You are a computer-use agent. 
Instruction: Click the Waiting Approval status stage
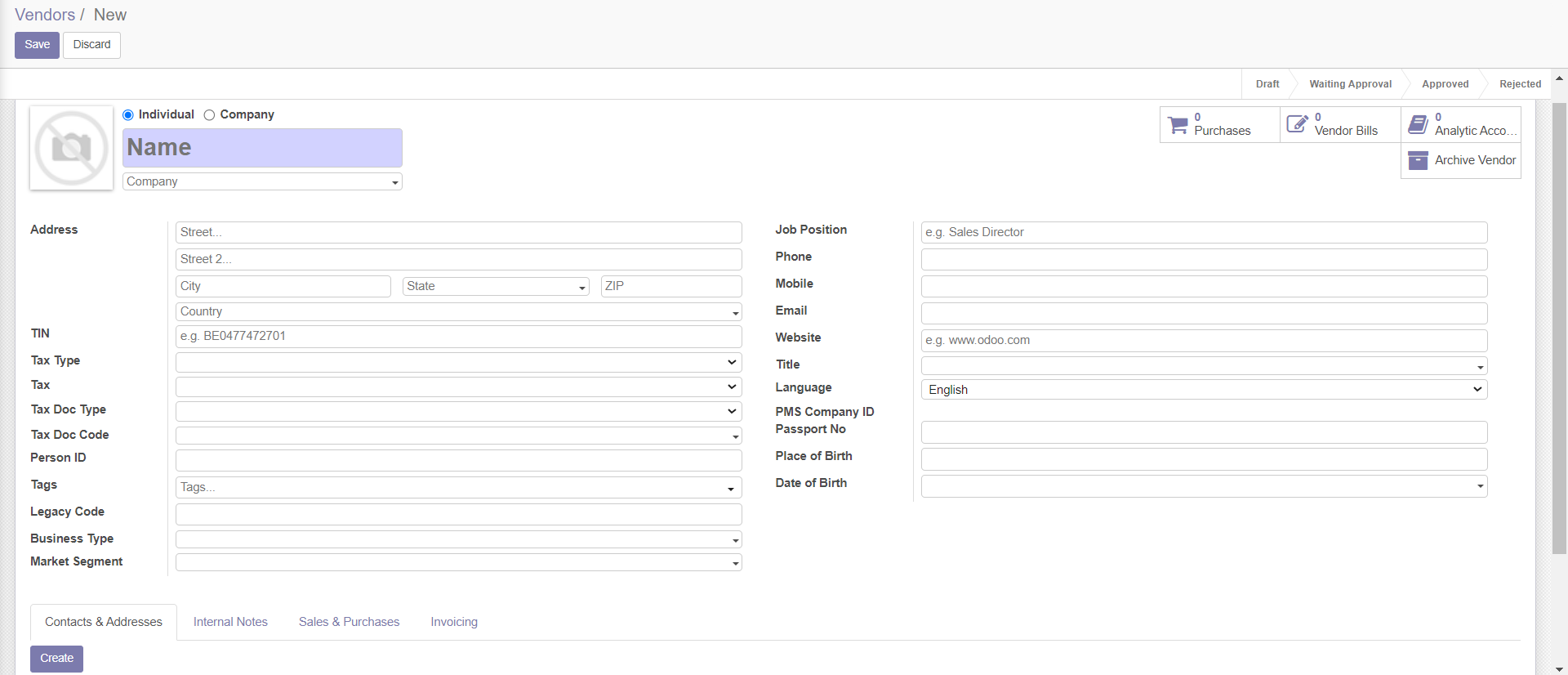[1350, 84]
